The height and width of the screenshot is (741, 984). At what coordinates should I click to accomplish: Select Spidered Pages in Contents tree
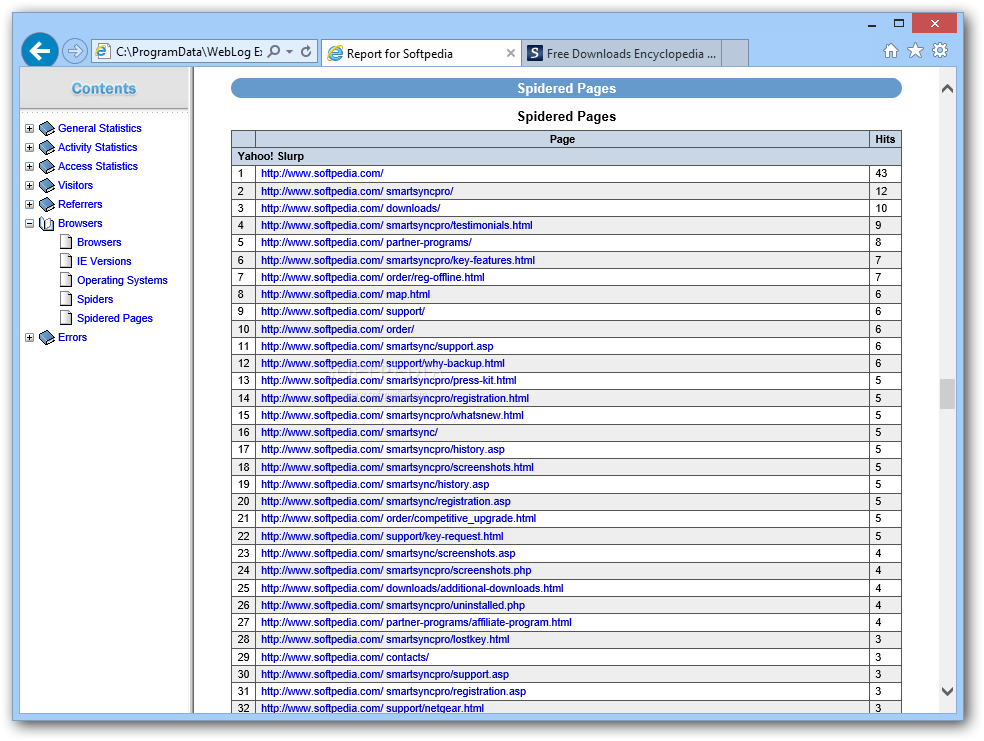[115, 318]
